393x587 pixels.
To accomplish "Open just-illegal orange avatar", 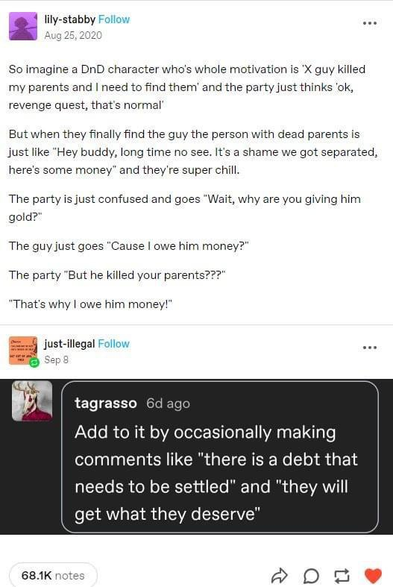I will point(23,350).
